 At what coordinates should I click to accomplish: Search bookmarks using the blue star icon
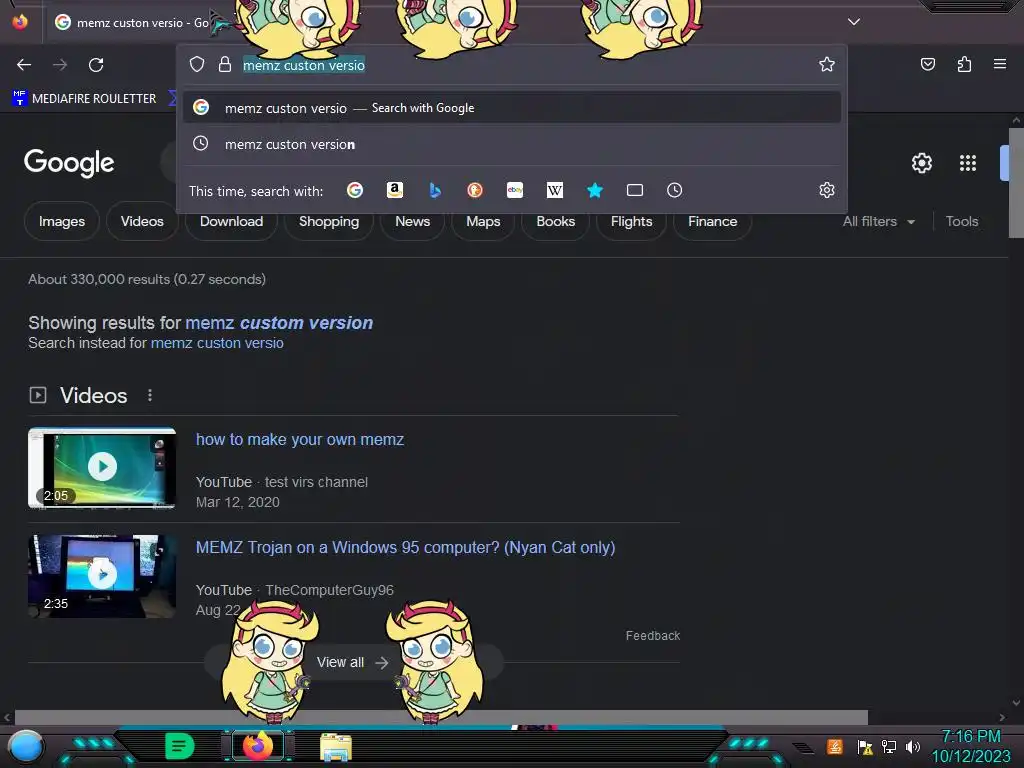pos(594,190)
